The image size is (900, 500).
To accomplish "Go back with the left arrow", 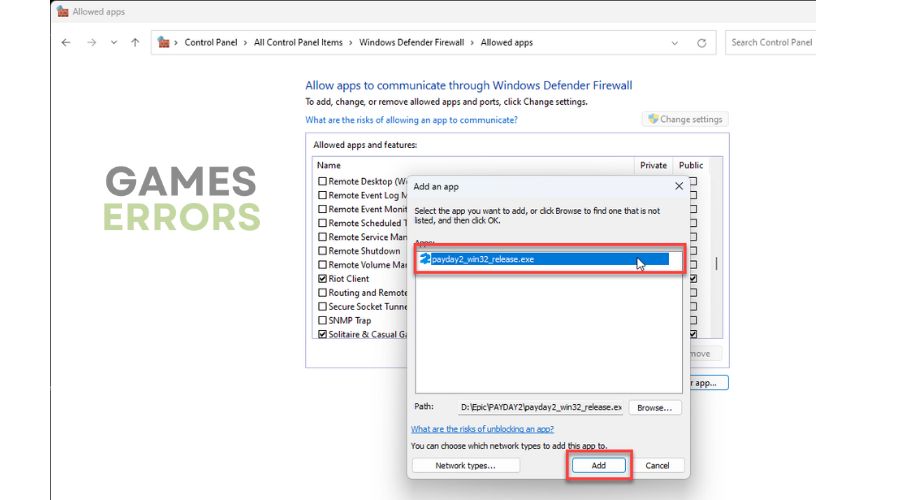I will [x=66, y=42].
